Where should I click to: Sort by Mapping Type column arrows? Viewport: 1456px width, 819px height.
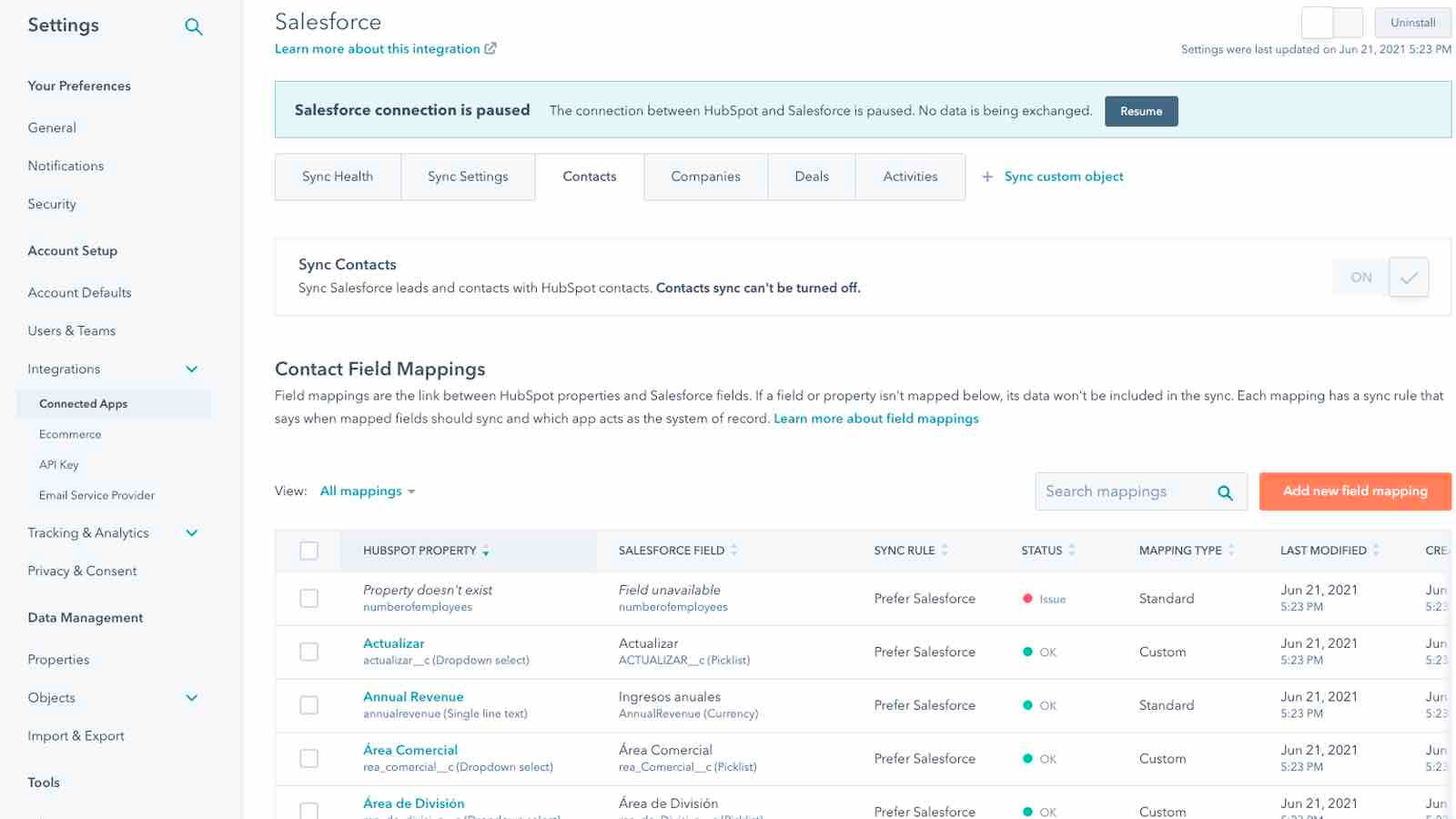pos(1231,551)
